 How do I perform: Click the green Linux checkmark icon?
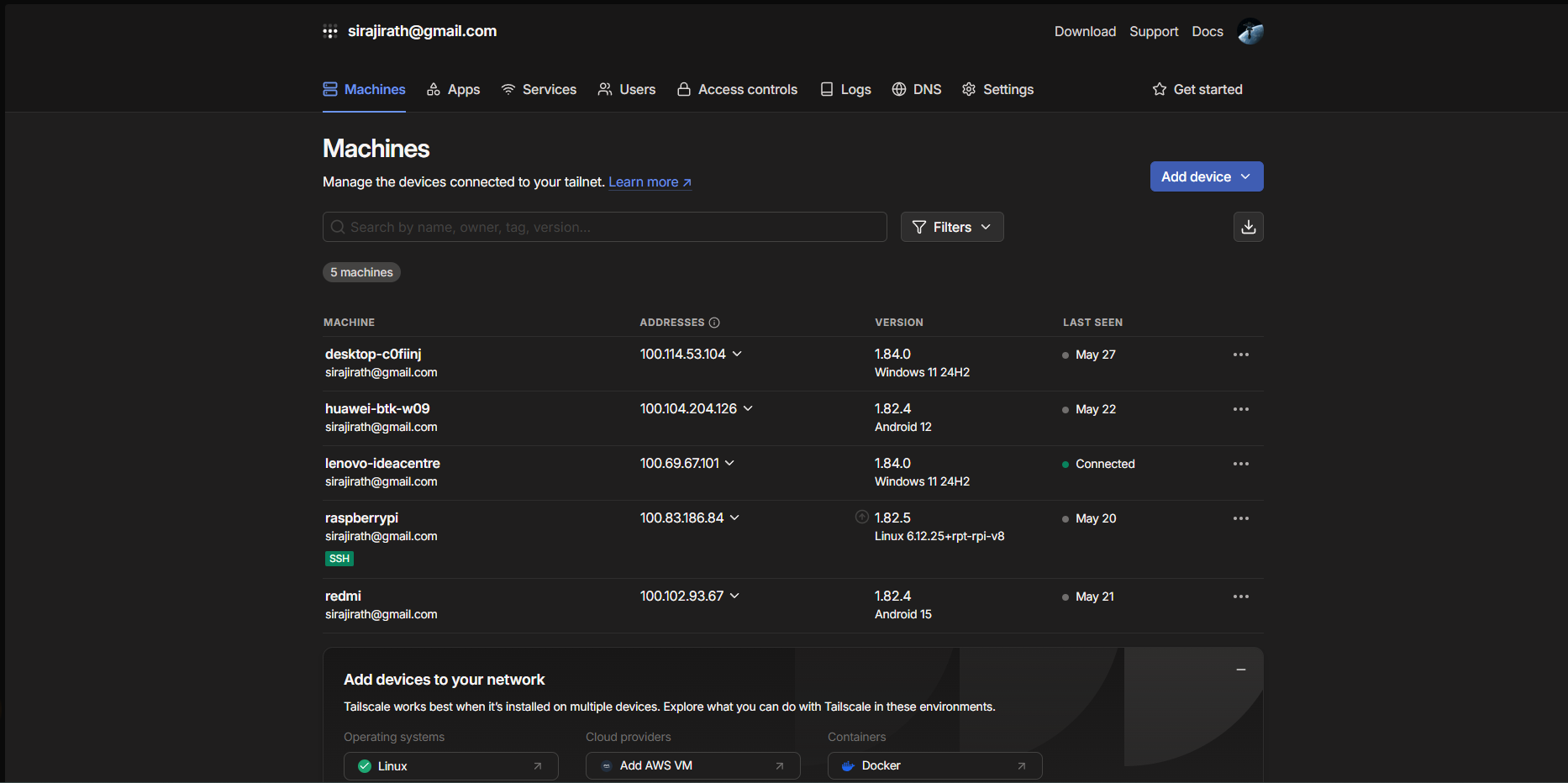(x=365, y=766)
